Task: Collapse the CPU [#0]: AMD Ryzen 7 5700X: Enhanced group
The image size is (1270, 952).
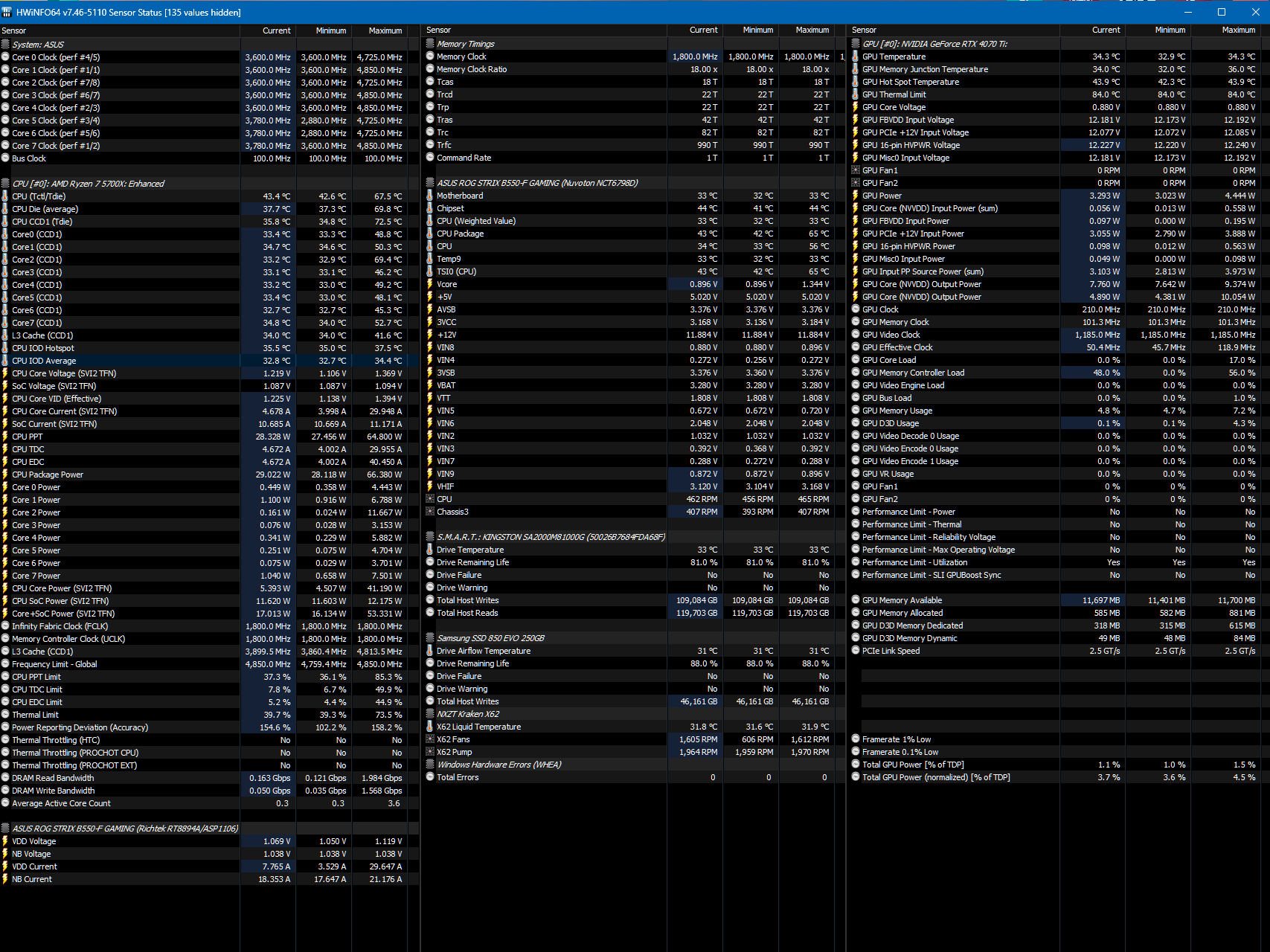Action: pyautogui.click(x=5, y=184)
